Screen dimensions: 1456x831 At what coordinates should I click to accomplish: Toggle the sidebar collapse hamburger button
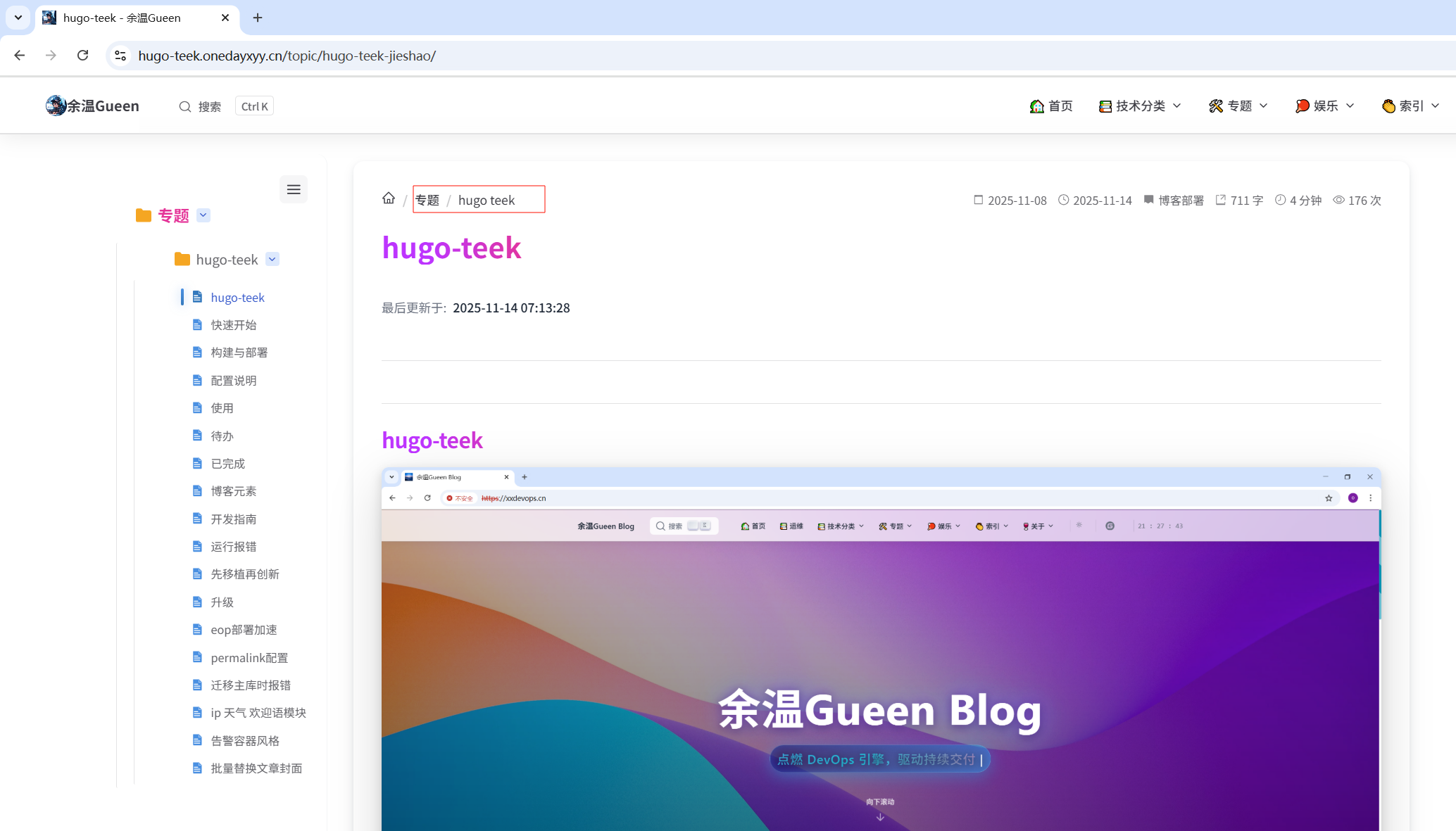(x=294, y=189)
